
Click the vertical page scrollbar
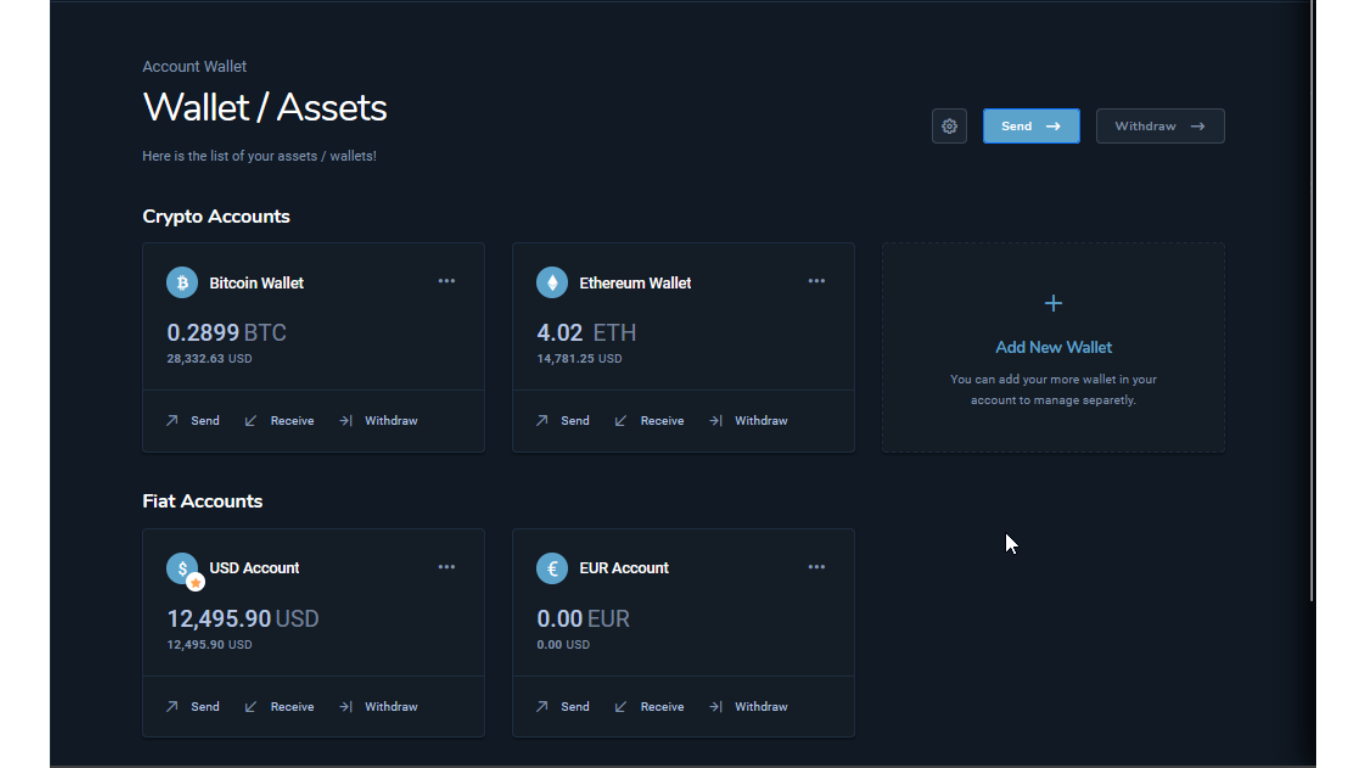1312,300
